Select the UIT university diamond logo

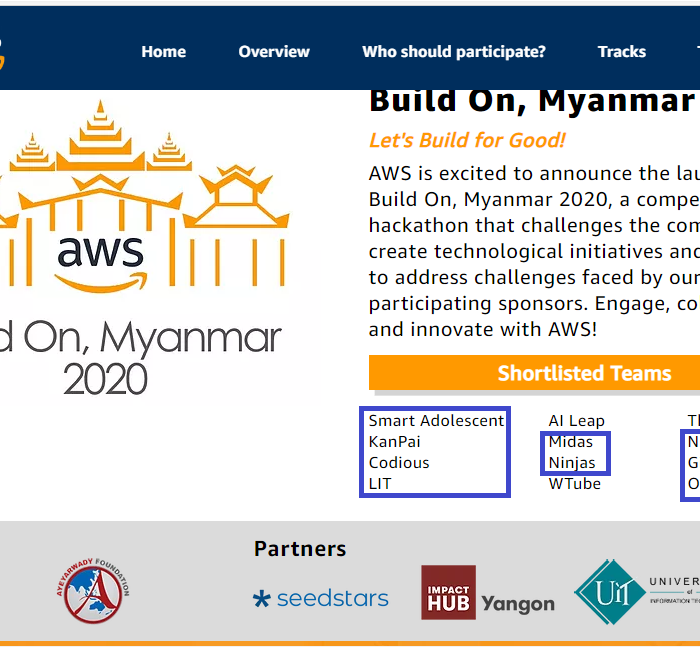coord(610,593)
